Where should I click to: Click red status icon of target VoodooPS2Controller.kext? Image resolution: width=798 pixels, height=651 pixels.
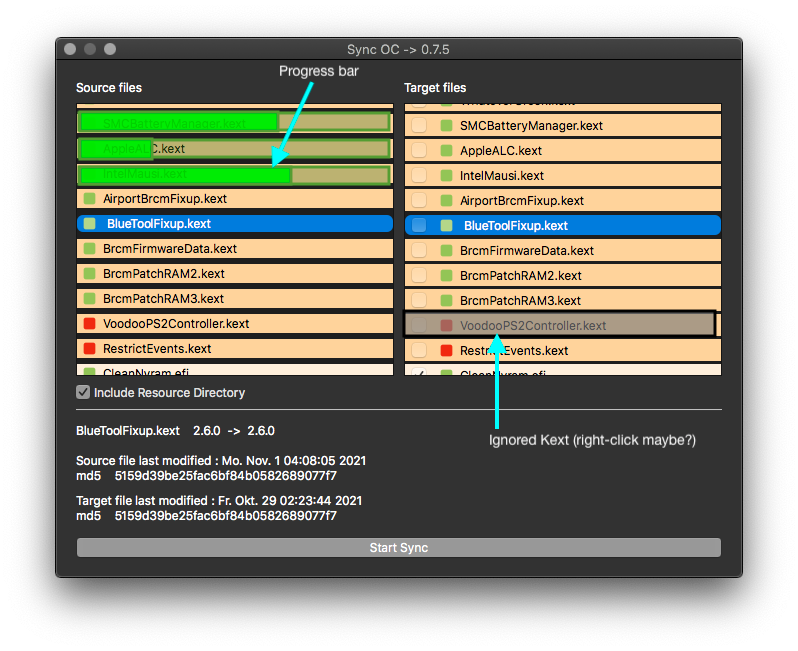pos(446,325)
